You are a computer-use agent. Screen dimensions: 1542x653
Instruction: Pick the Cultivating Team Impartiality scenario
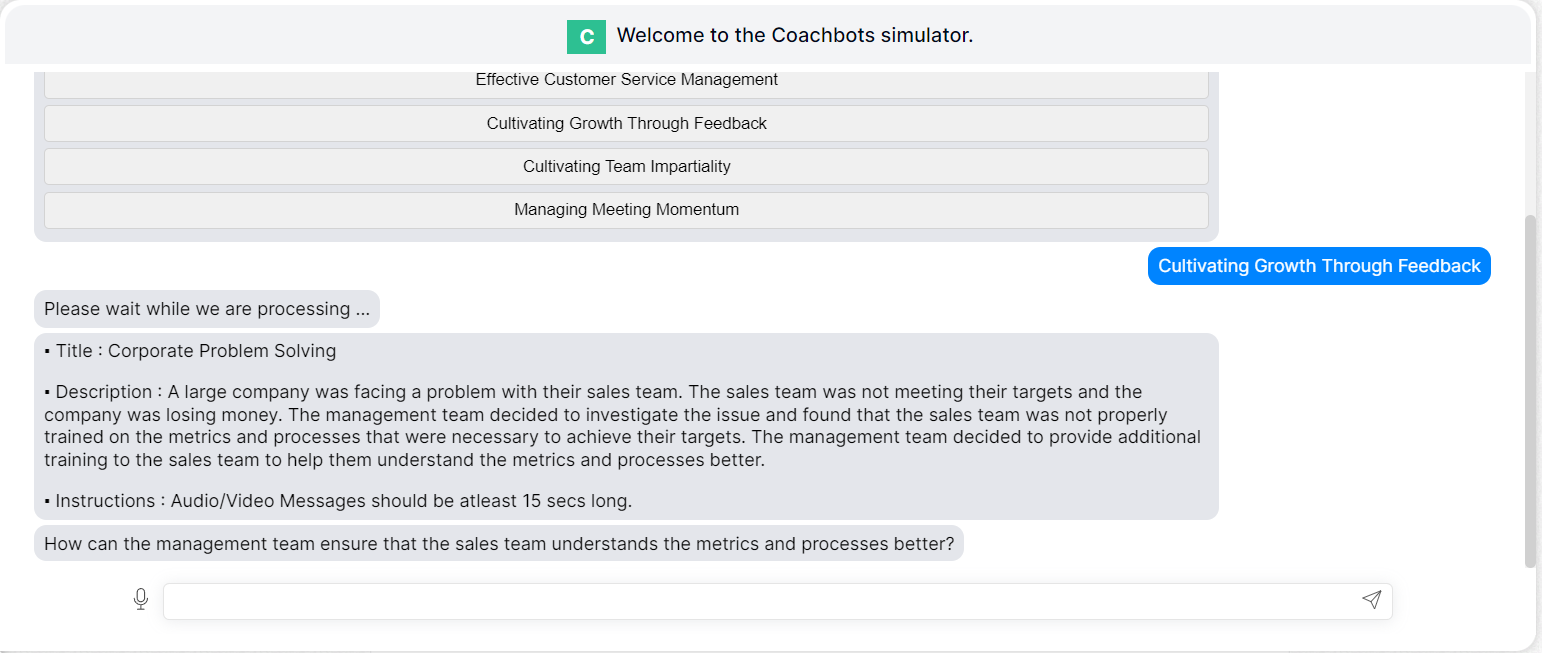click(x=626, y=167)
